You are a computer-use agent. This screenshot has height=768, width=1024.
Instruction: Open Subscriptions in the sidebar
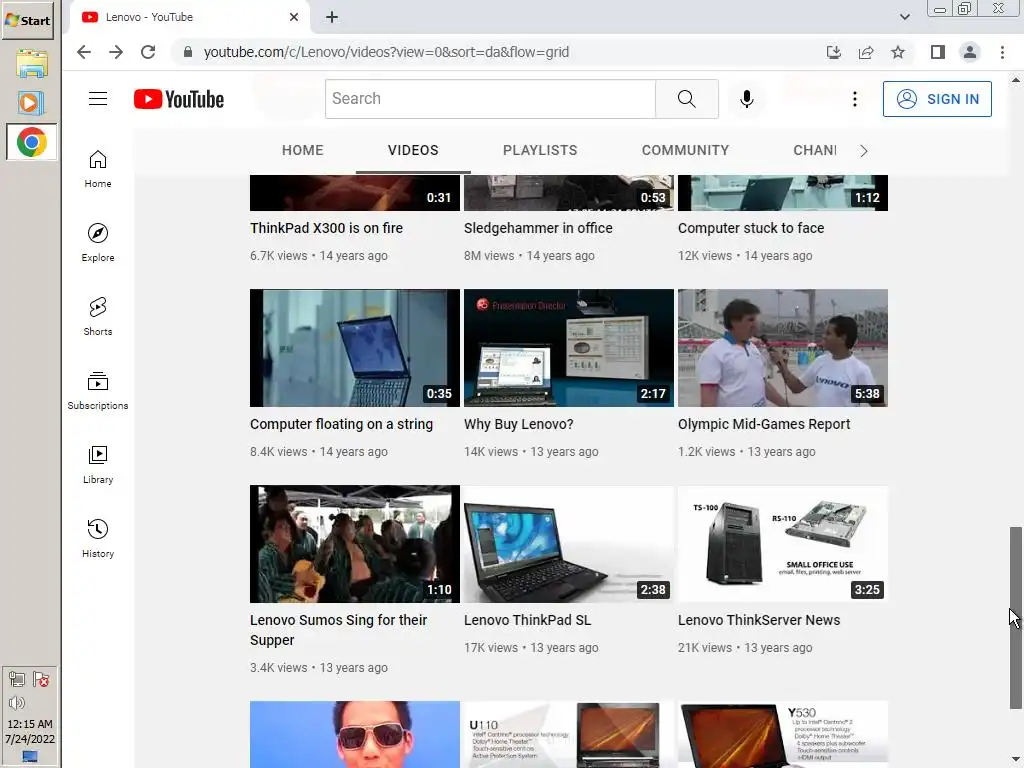98,391
